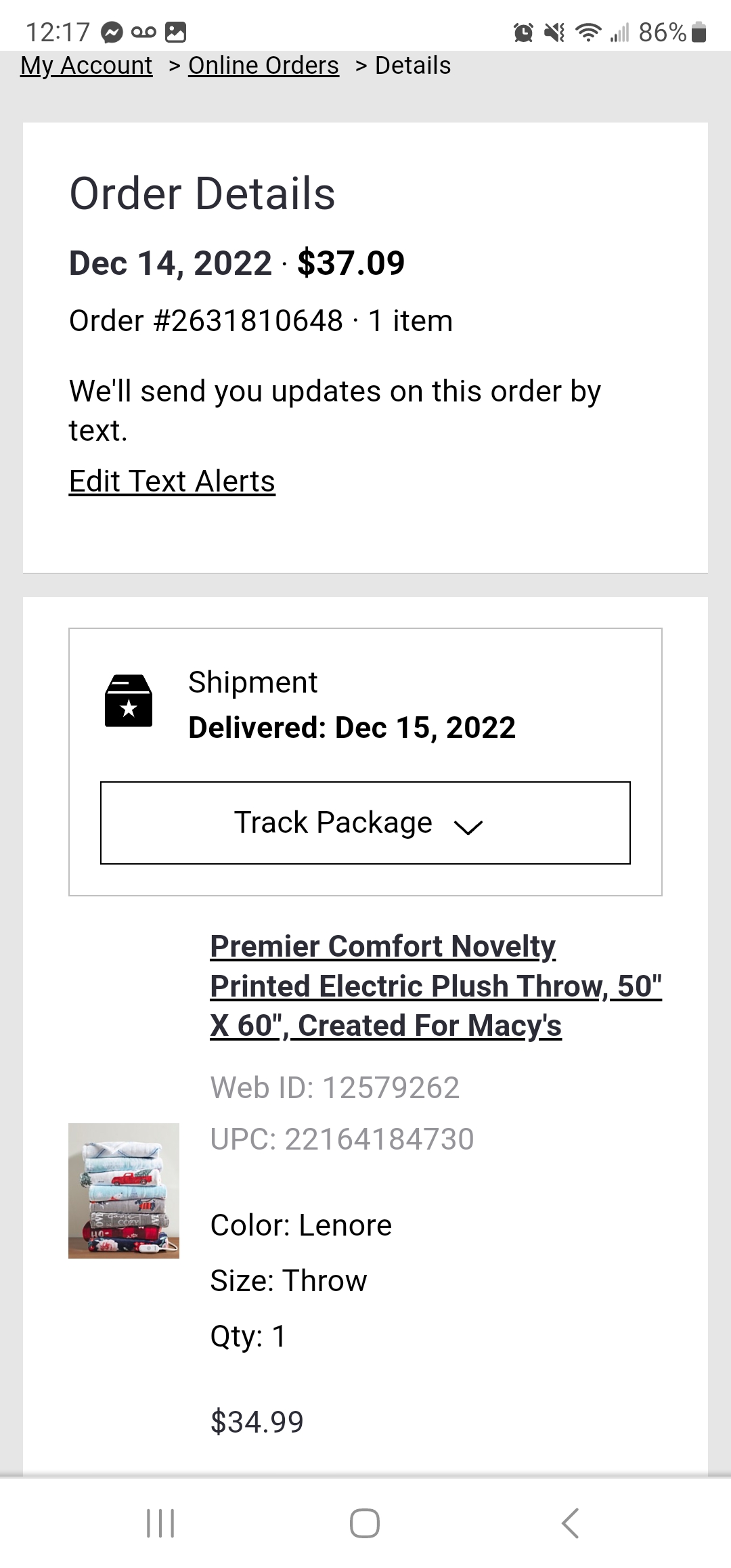Open Android recent apps button
The image size is (731, 1568).
click(160, 1523)
